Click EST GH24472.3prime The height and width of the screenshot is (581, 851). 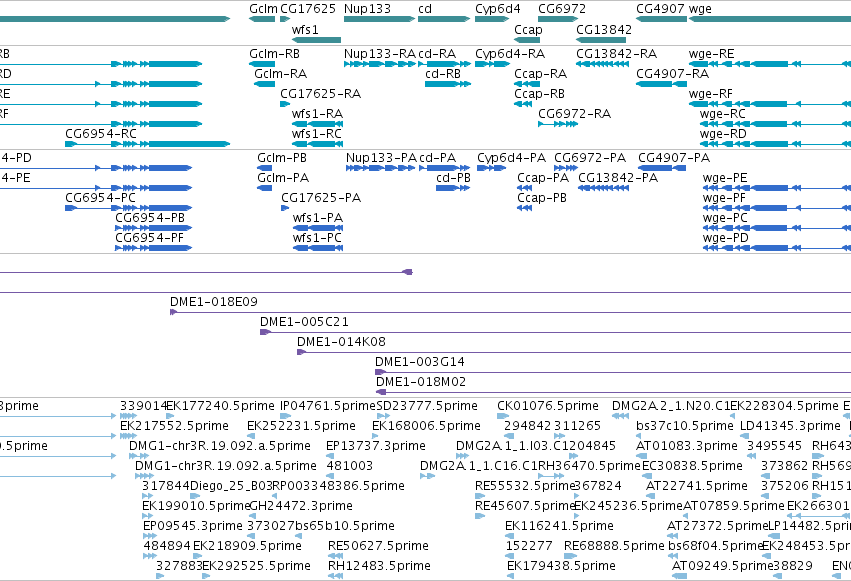(301, 506)
